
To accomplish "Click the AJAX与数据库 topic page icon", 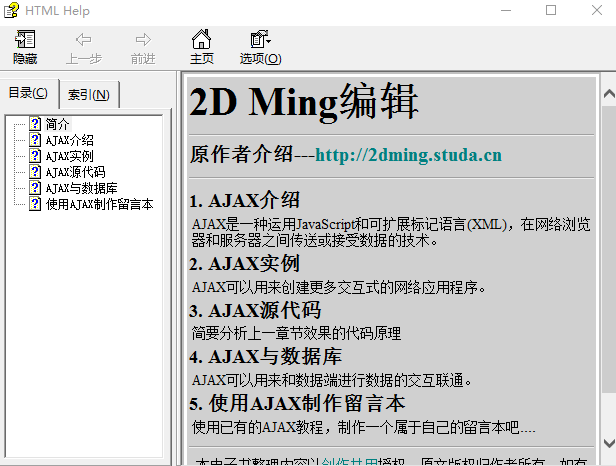I will (x=35, y=188).
